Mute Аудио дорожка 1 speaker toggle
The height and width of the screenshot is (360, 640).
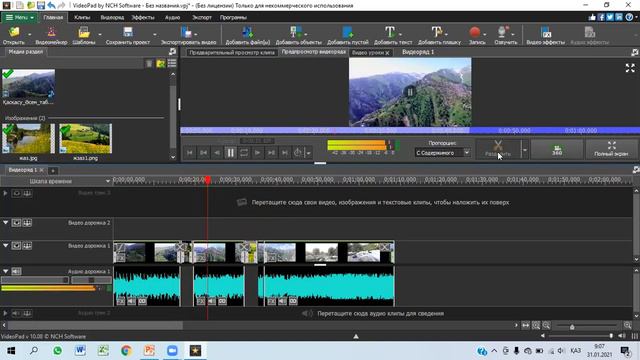16,271
